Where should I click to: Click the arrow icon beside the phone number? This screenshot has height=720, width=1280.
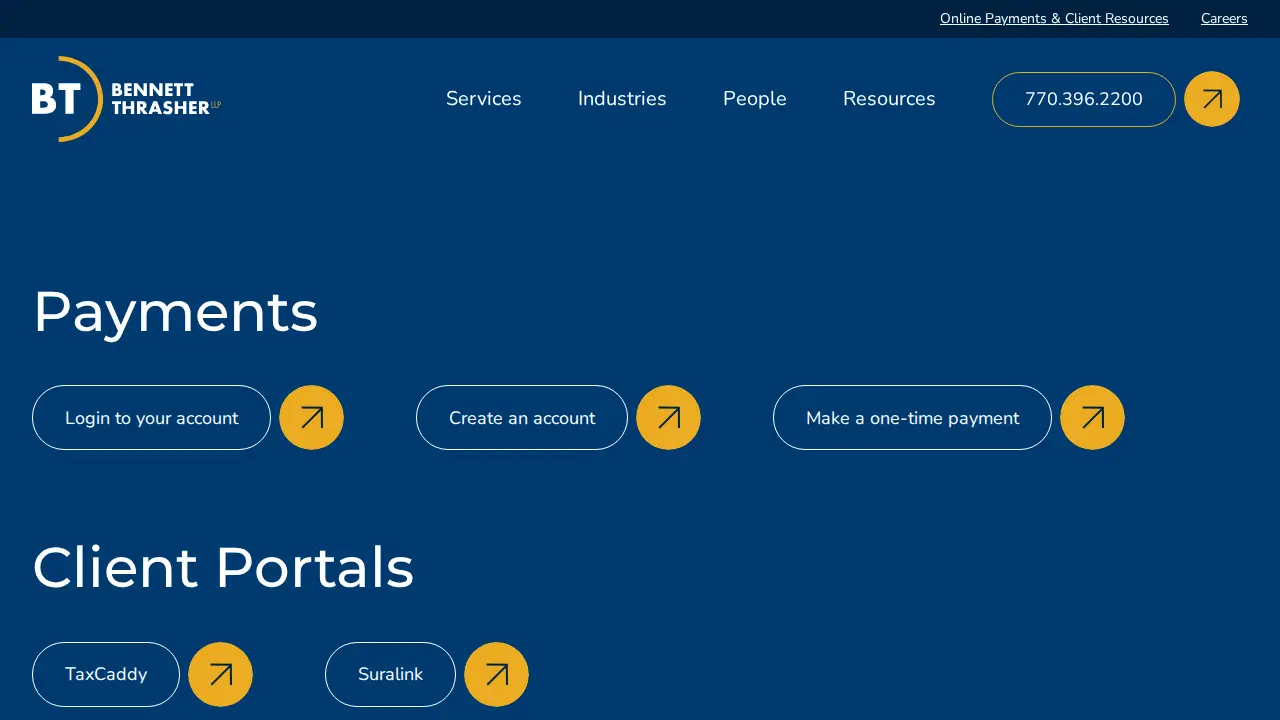(x=1212, y=99)
